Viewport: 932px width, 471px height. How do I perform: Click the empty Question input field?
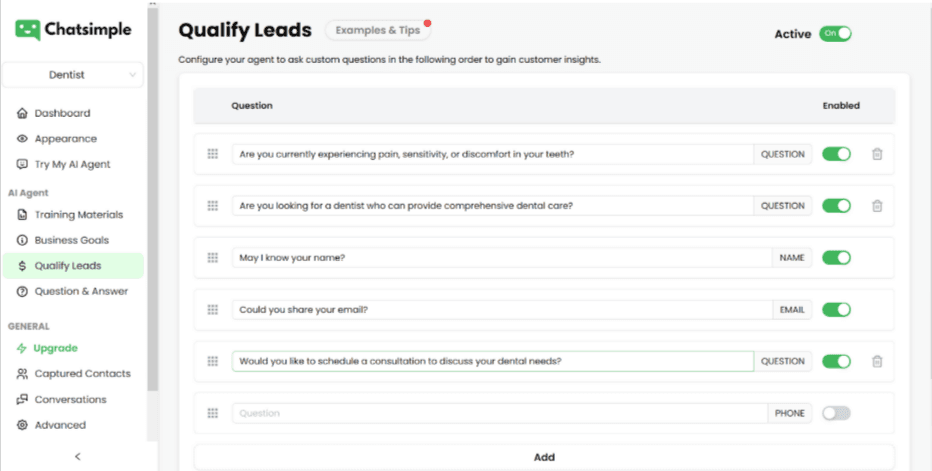(499, 413)
